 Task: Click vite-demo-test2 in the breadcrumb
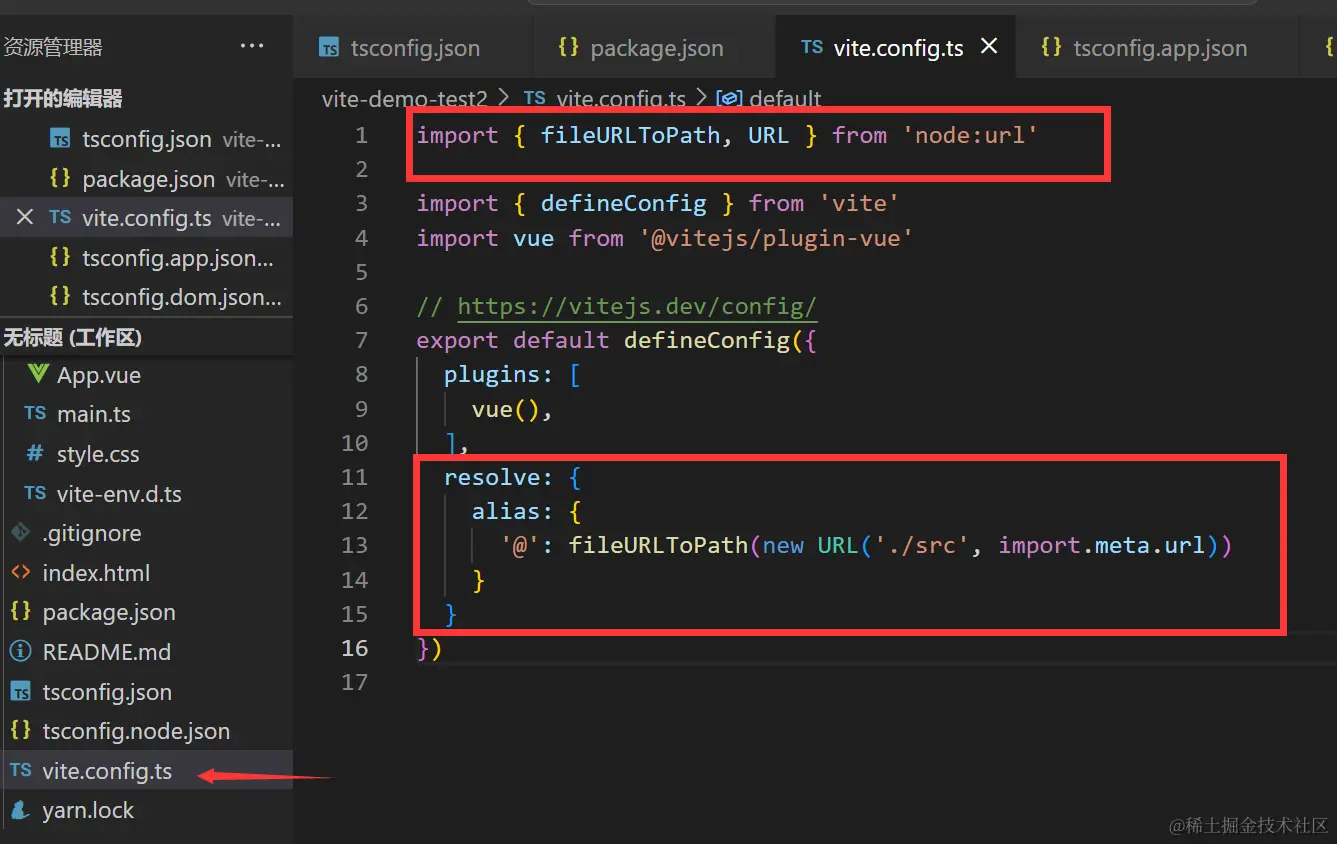pyautogui.click(x=404, y=98)
